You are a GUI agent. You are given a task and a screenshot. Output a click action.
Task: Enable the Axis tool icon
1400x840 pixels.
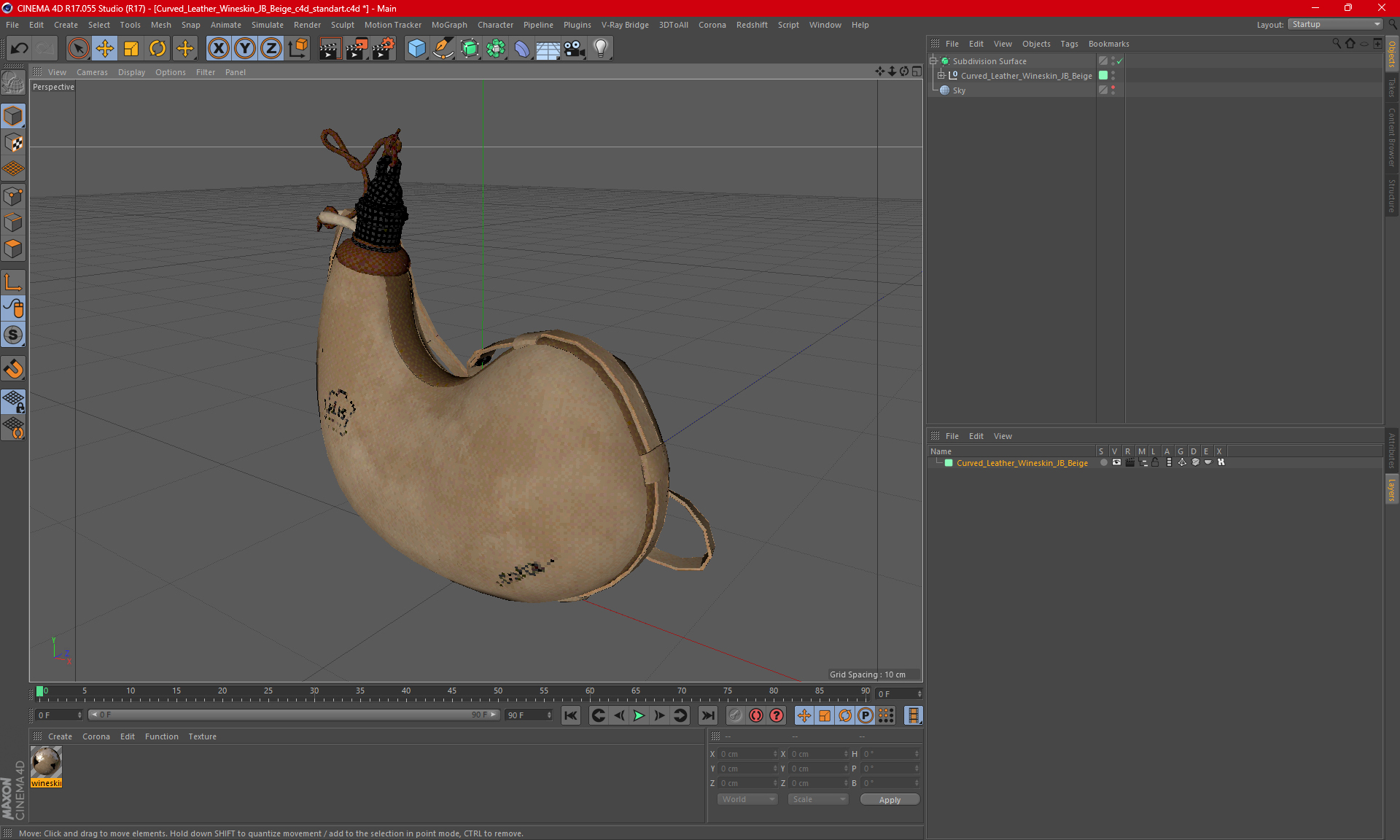coord(13,281)
